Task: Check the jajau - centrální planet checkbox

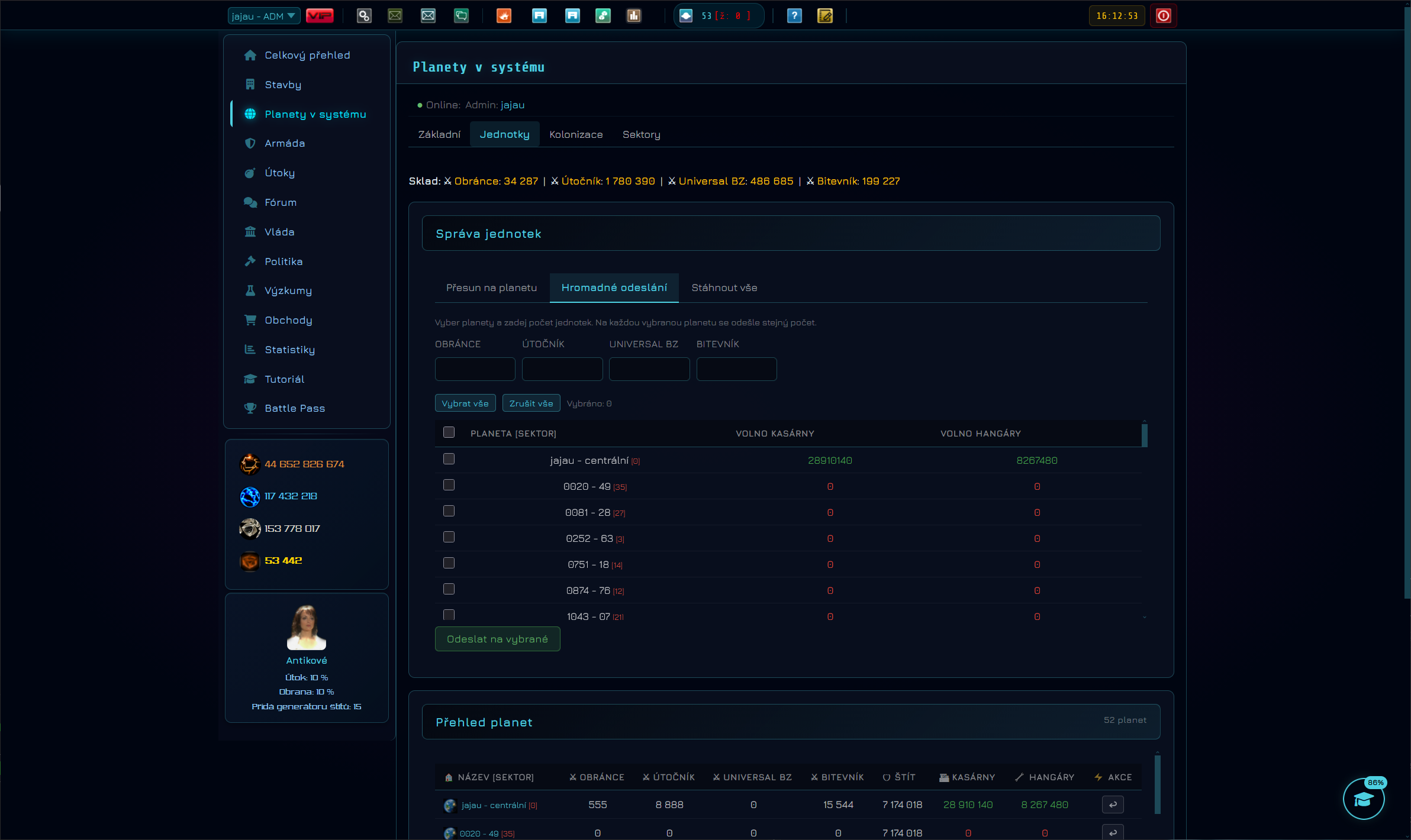Action: (449, 459)
